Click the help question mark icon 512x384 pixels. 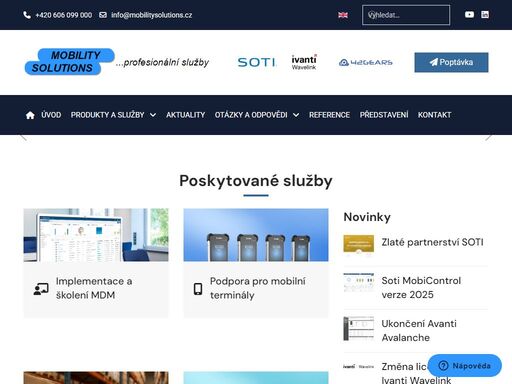(443, 366)
